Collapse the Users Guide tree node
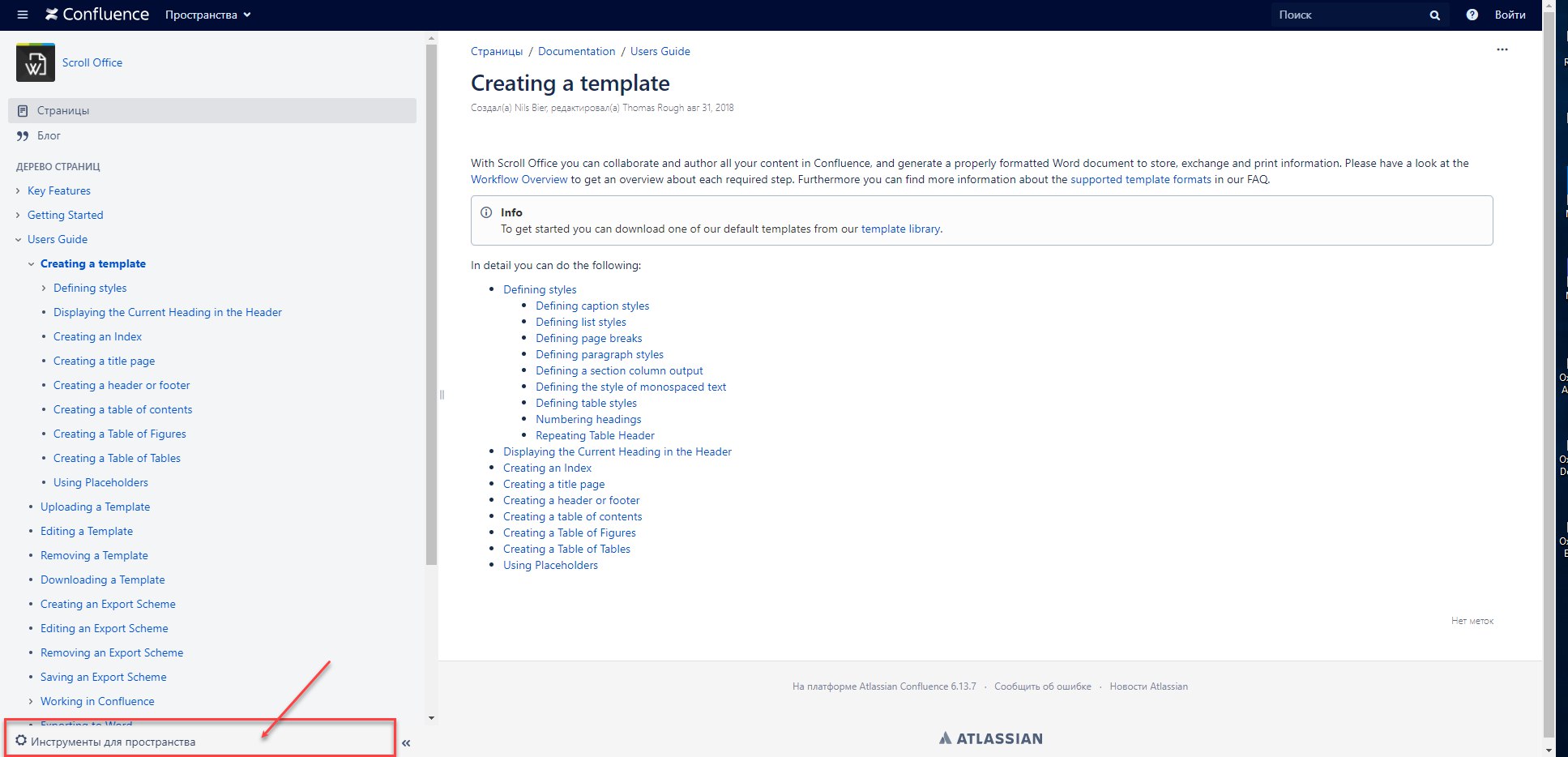This screenshot has width=1568, height=757. click(18, 239)
